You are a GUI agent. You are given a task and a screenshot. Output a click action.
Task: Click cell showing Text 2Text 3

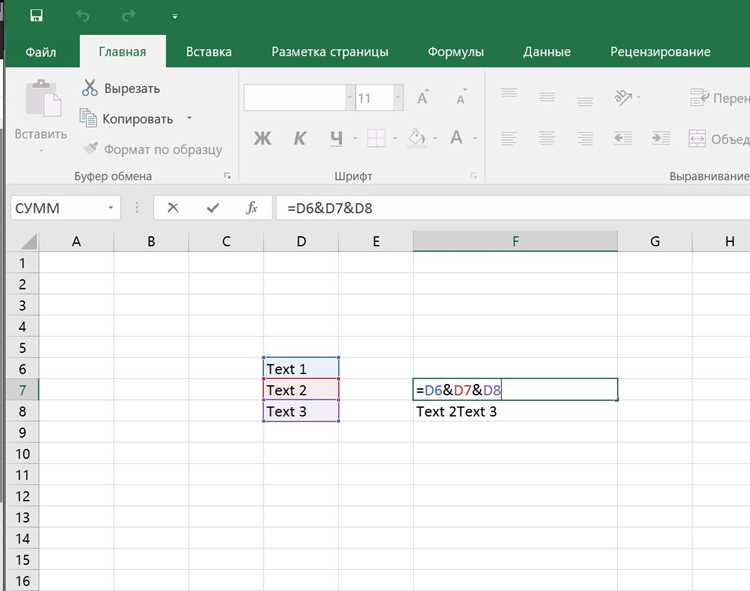[515, 411]
